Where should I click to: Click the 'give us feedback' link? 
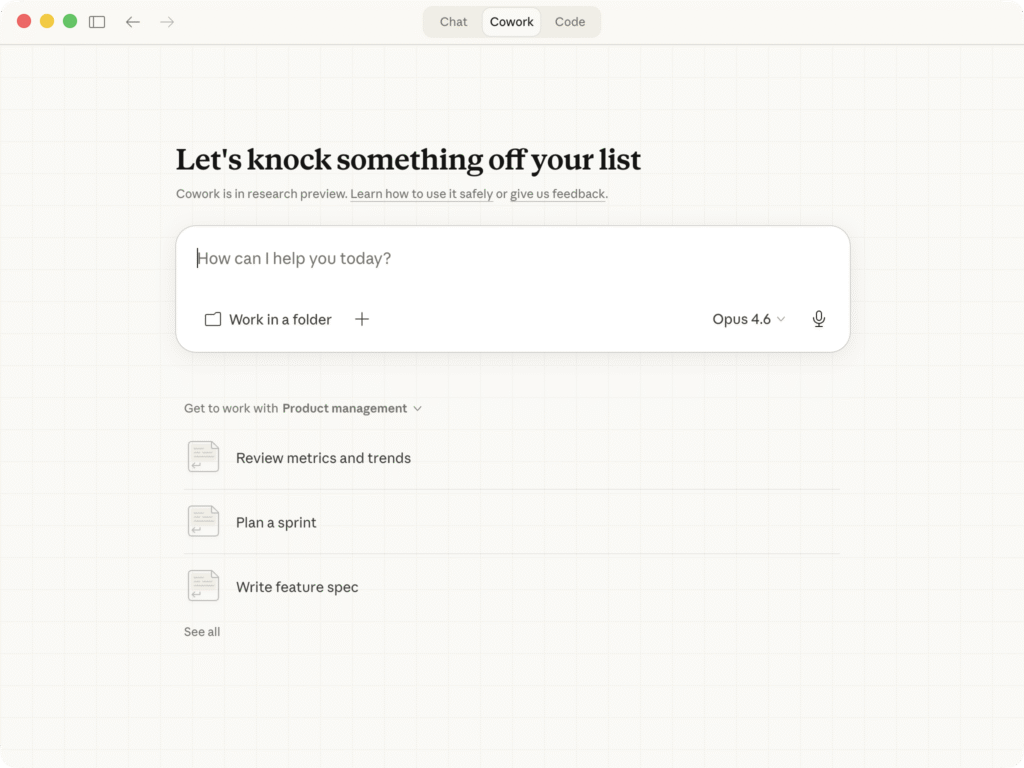557,194
